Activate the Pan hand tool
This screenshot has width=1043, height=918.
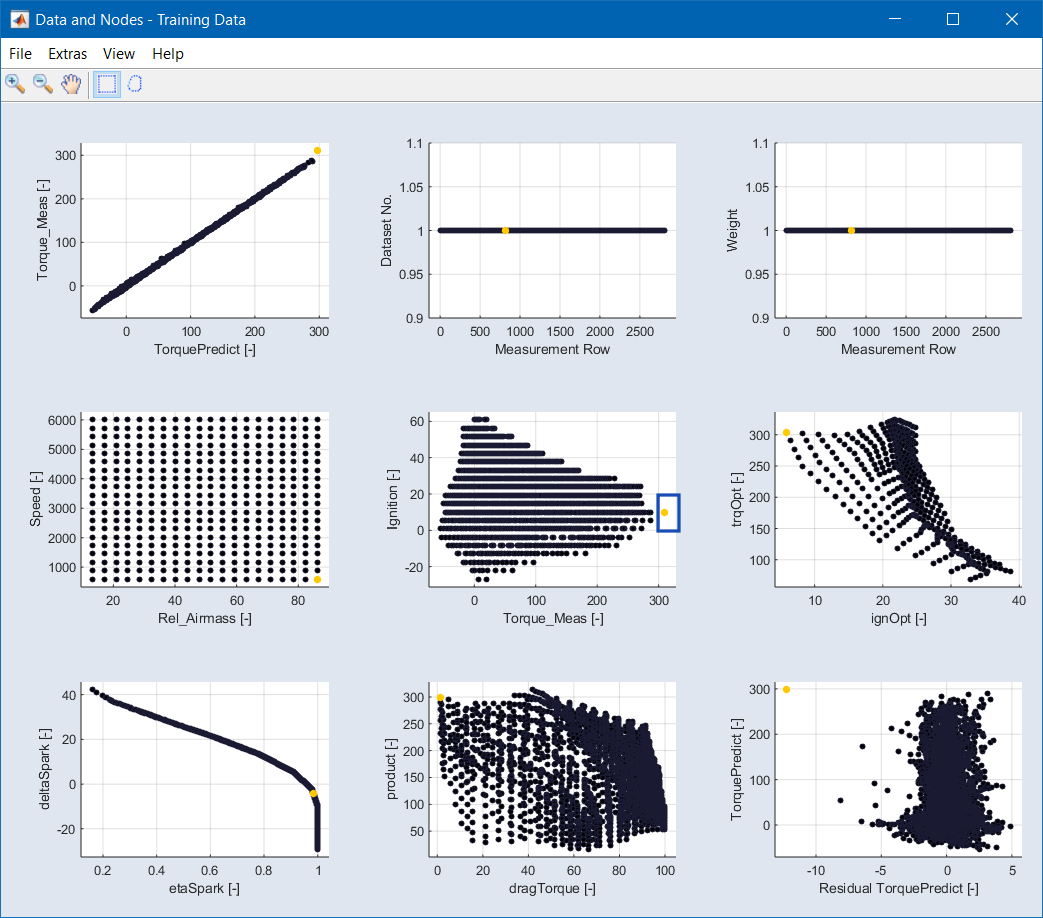point(70,84)
